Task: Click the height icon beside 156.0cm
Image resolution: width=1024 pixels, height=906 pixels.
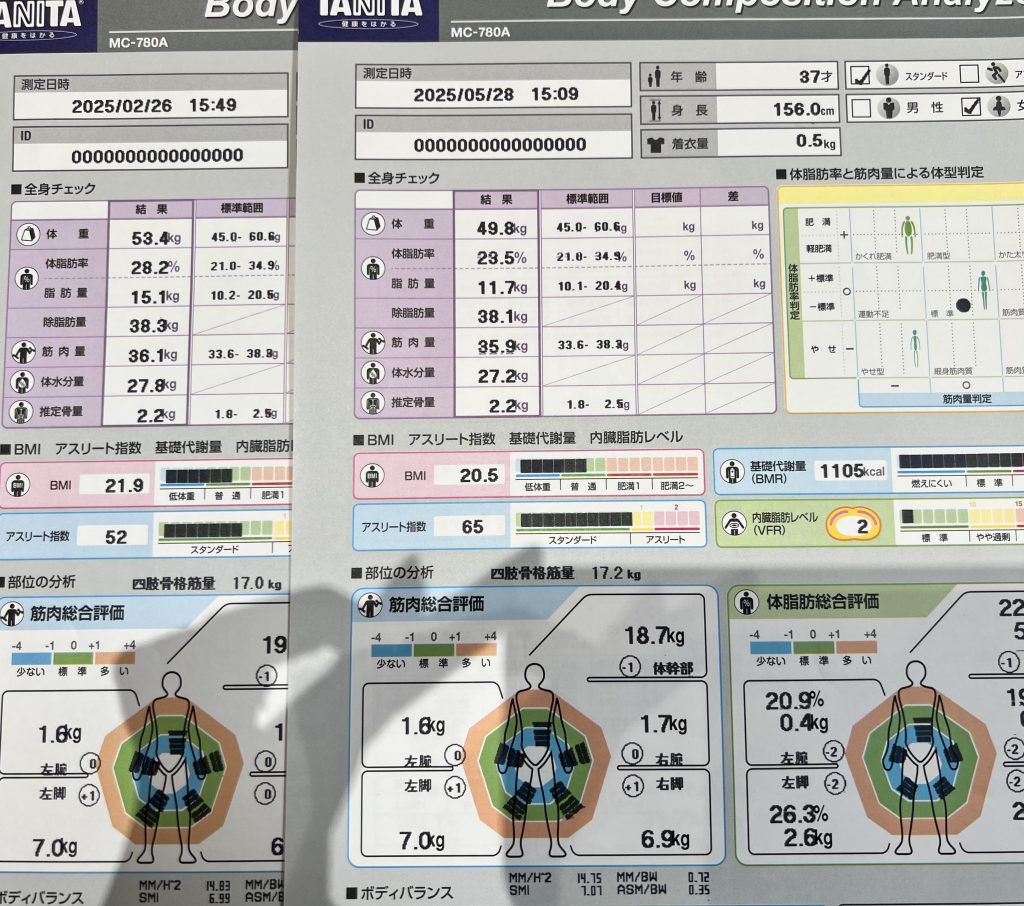Action: point(656,109)
